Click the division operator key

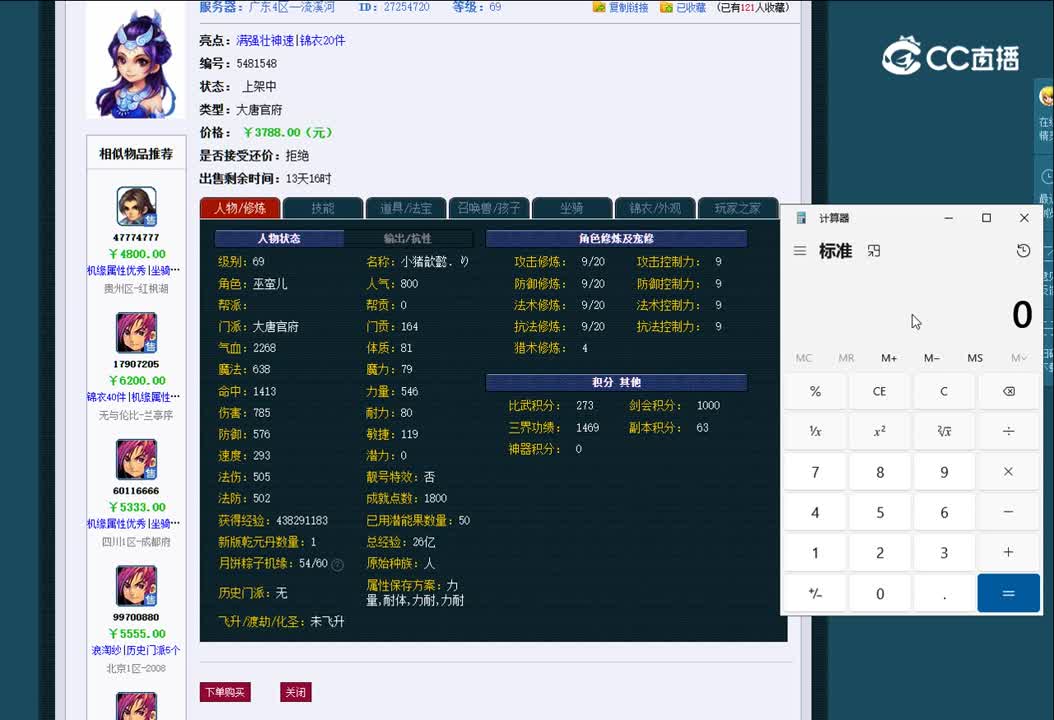coord(1008,431)
